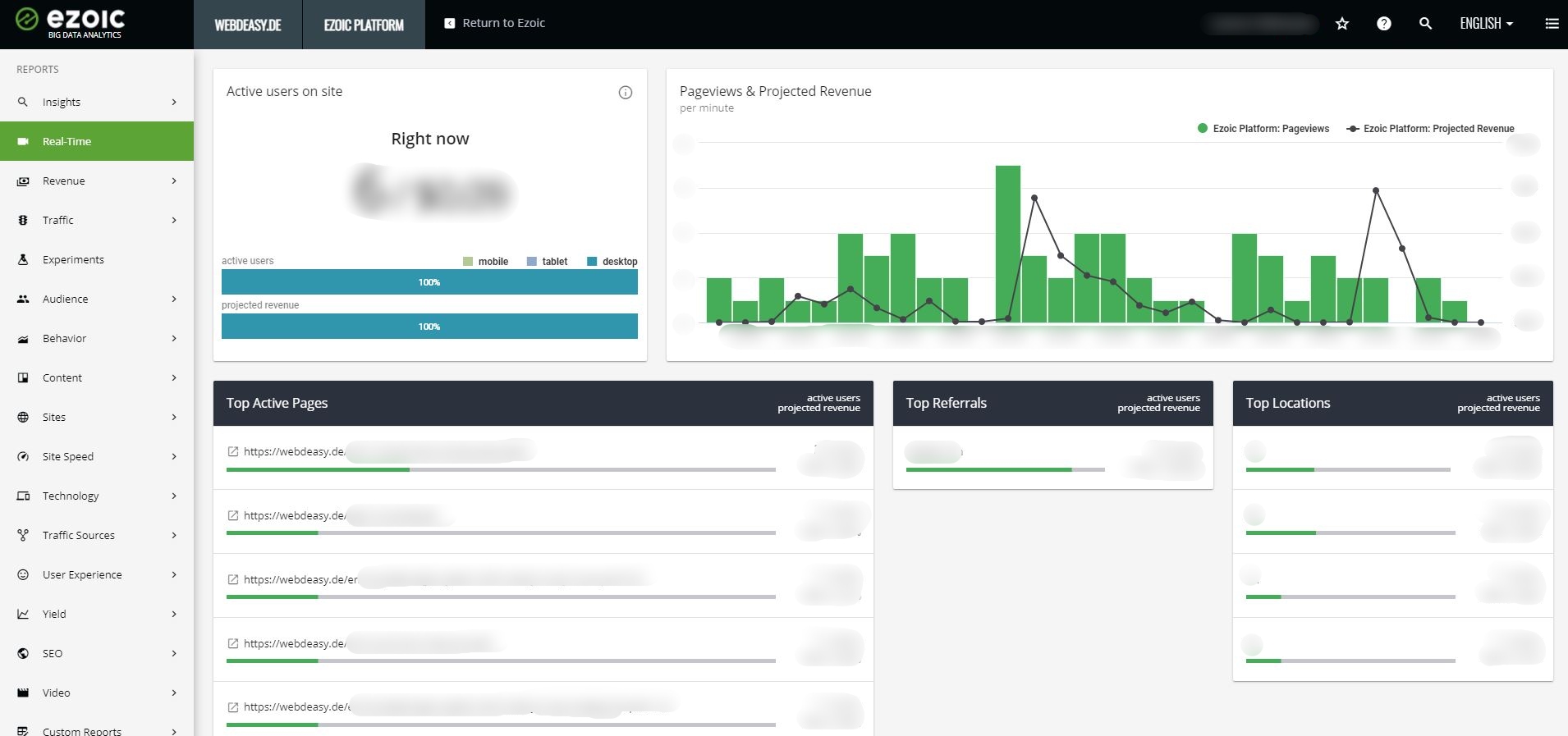
Task: Click the SEO icon in sidebar
Action: click(23, 653)
